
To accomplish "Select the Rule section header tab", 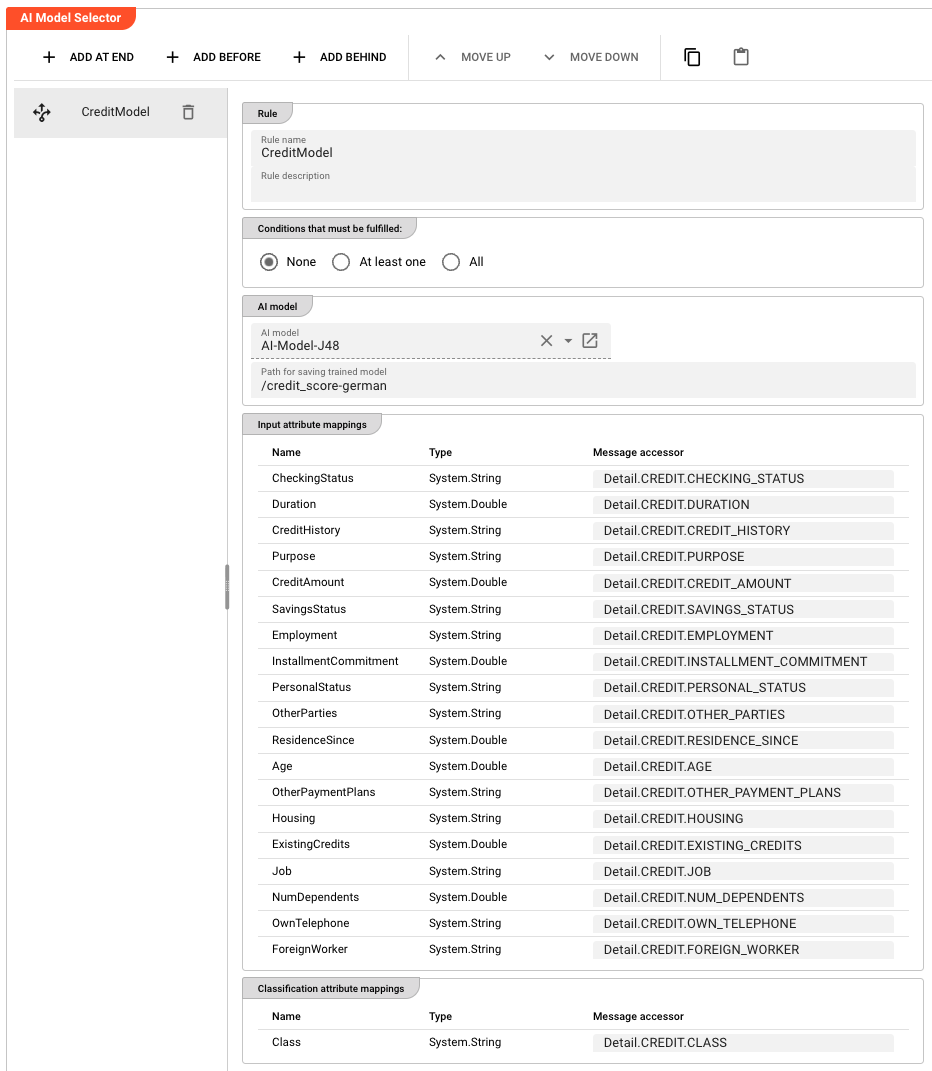I will click(x=267, y=113).
